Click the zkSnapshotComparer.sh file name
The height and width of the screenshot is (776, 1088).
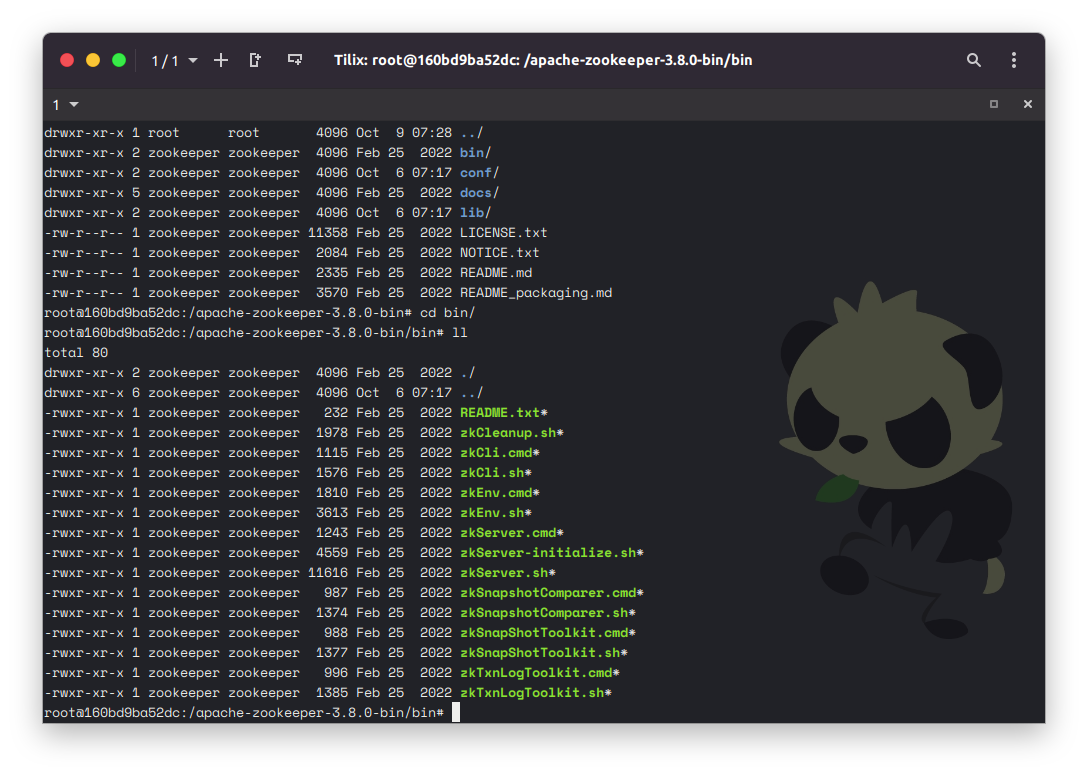[x=544, y=614]
